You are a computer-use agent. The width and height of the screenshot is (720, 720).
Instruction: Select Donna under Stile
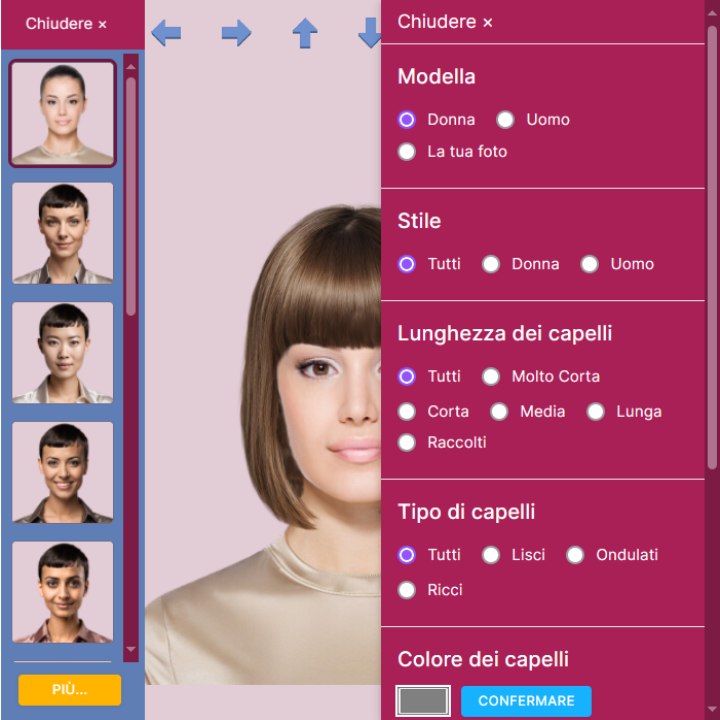491,264
